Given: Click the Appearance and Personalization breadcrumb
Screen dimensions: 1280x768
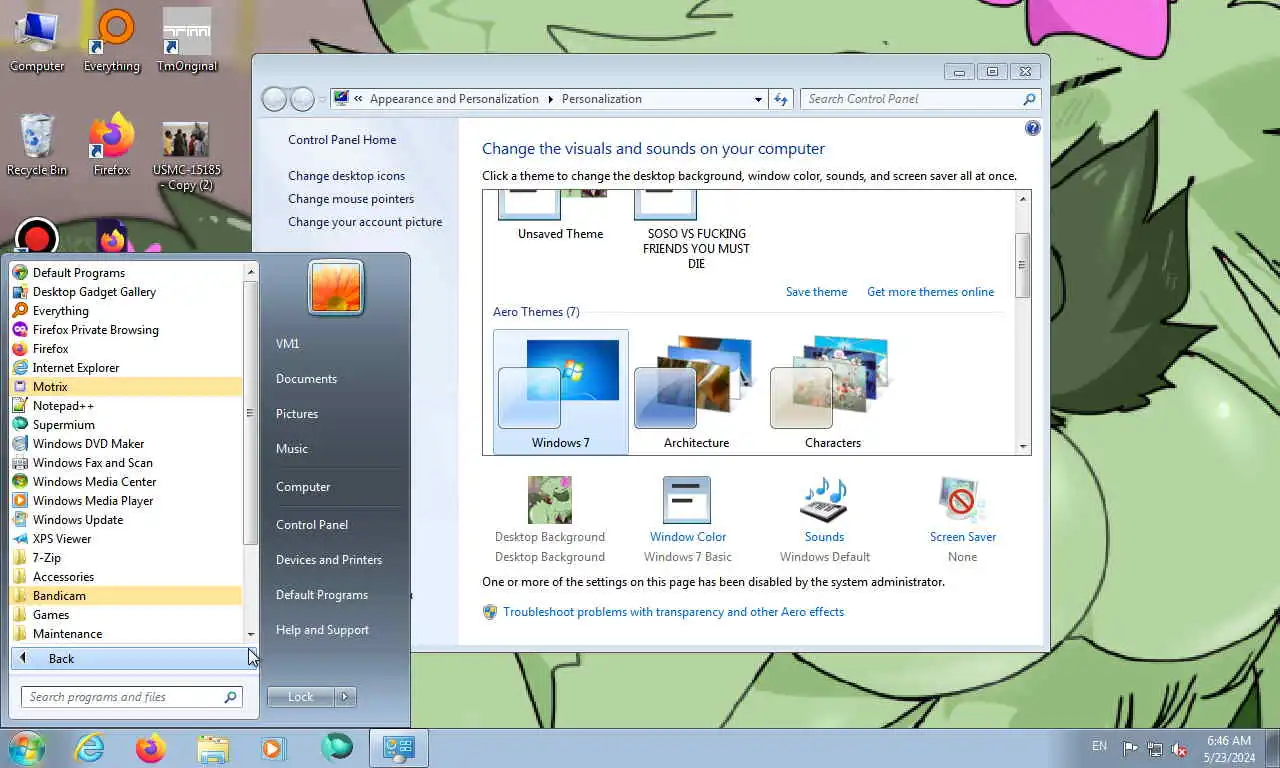Looking at the screenshot, I should (x=454, y=99).
